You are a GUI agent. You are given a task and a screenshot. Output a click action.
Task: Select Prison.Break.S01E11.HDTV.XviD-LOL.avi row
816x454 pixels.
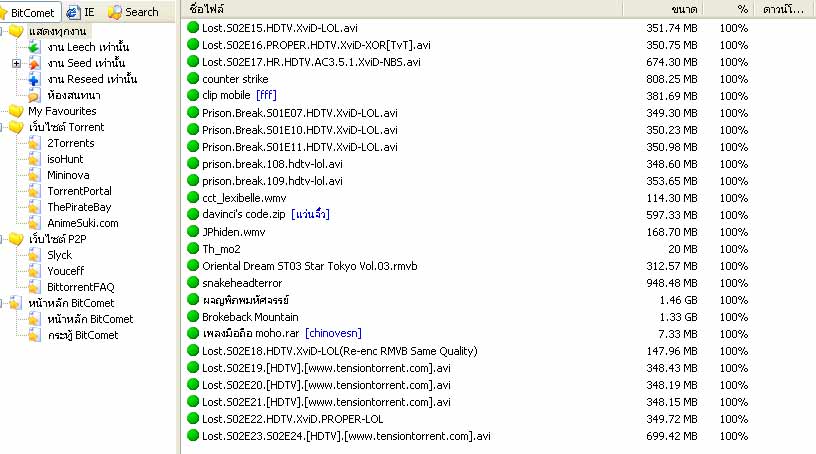499,147
